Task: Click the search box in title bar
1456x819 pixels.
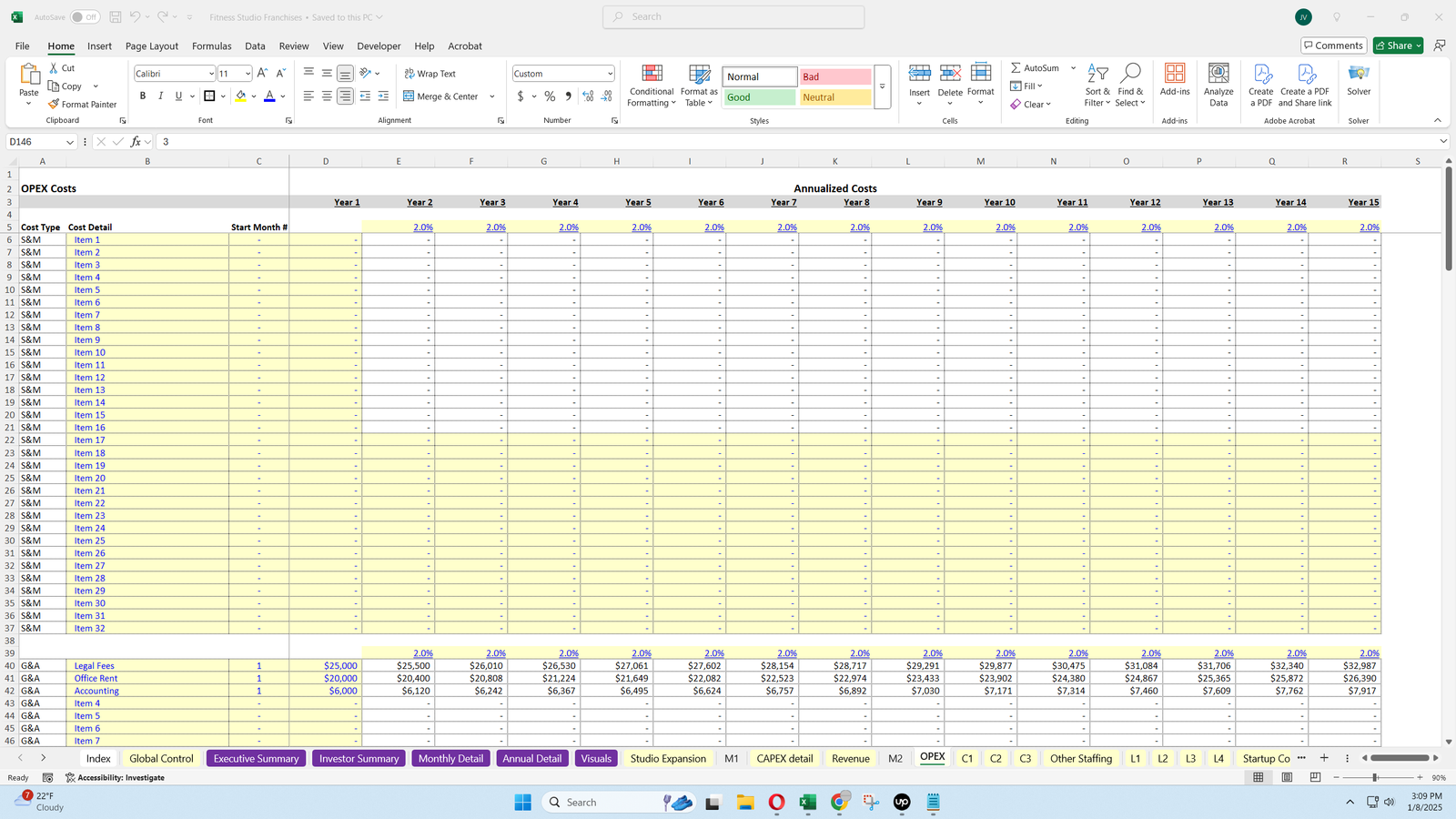Action: click(x=733, y=16)
